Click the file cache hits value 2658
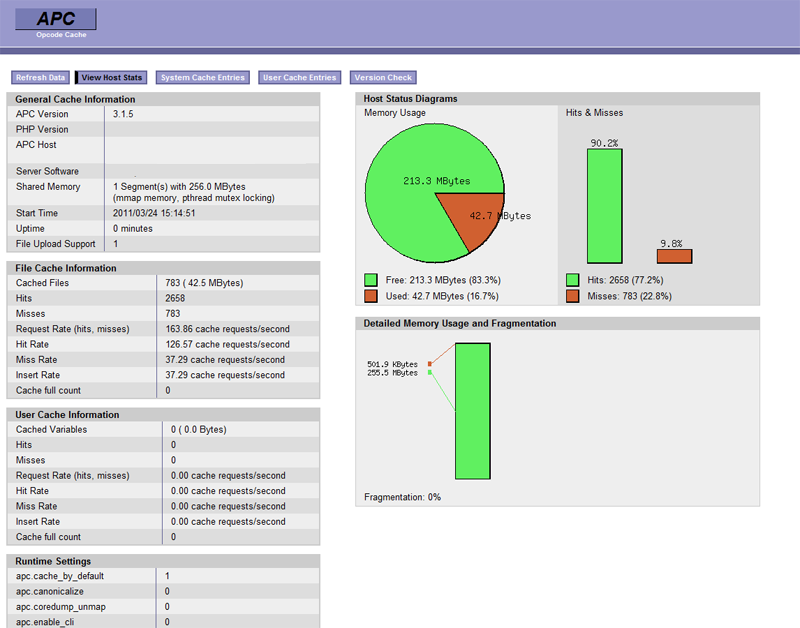 tap(175, 298)
